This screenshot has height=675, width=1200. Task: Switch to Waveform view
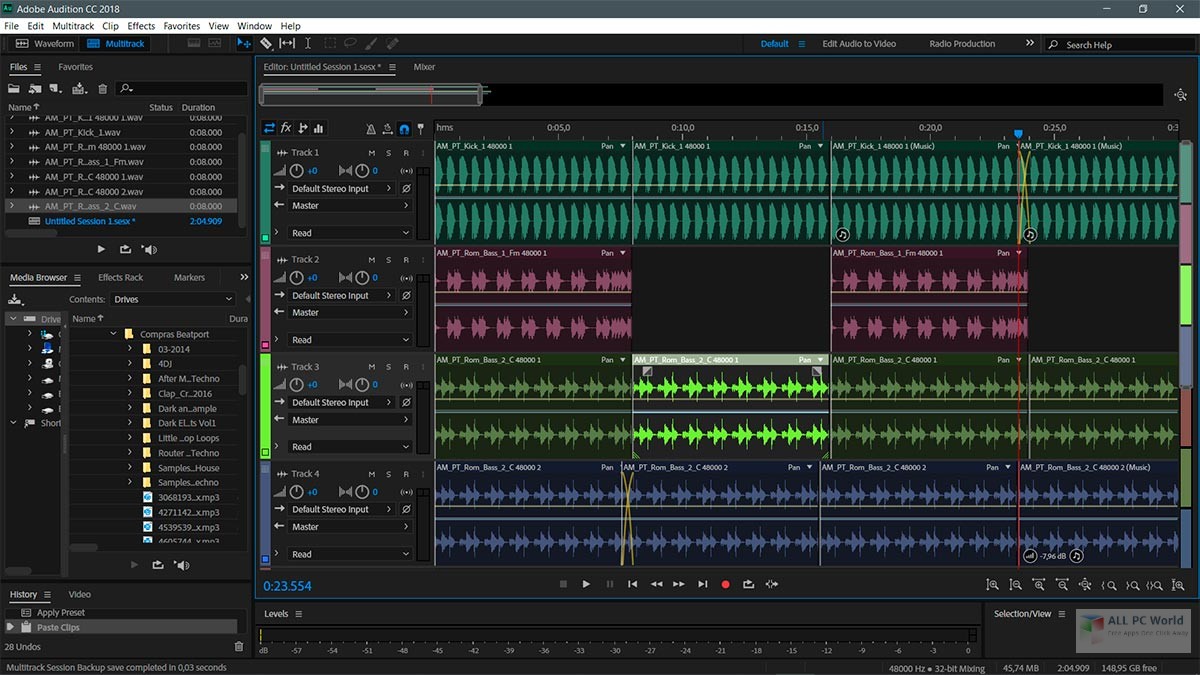coord(45,44)
